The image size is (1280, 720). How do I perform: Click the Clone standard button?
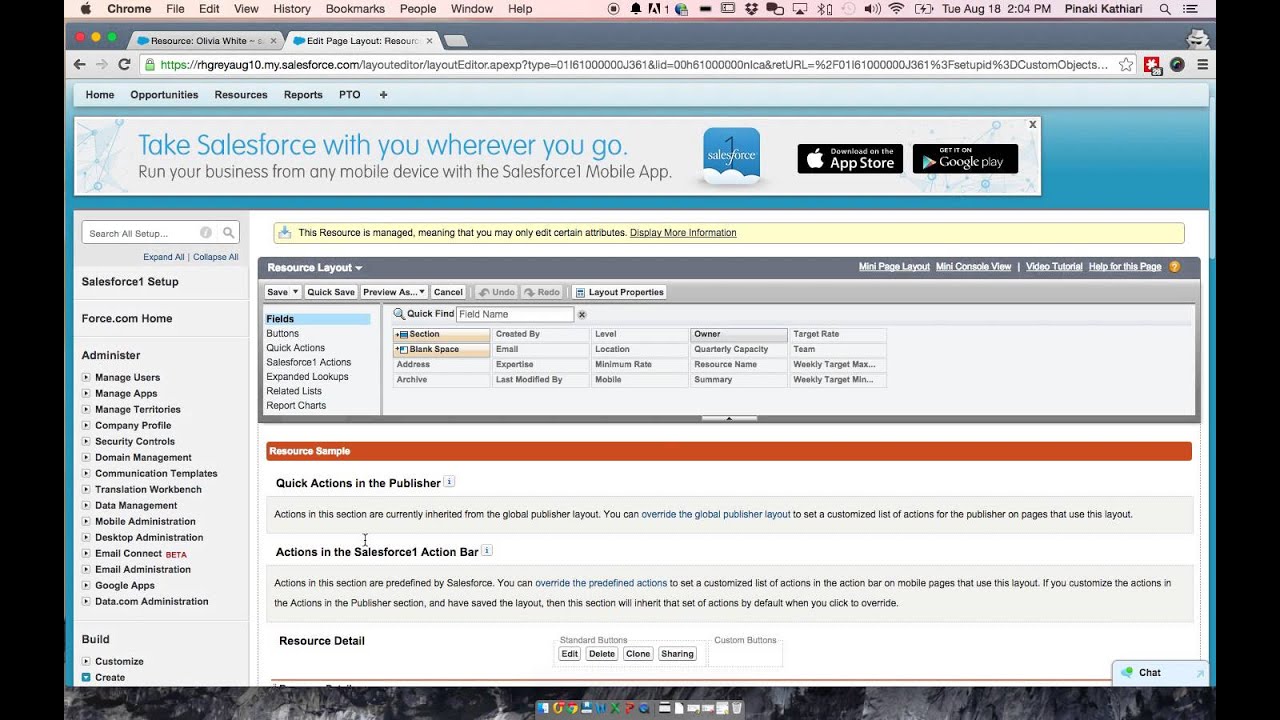click(x=638, y=654)
